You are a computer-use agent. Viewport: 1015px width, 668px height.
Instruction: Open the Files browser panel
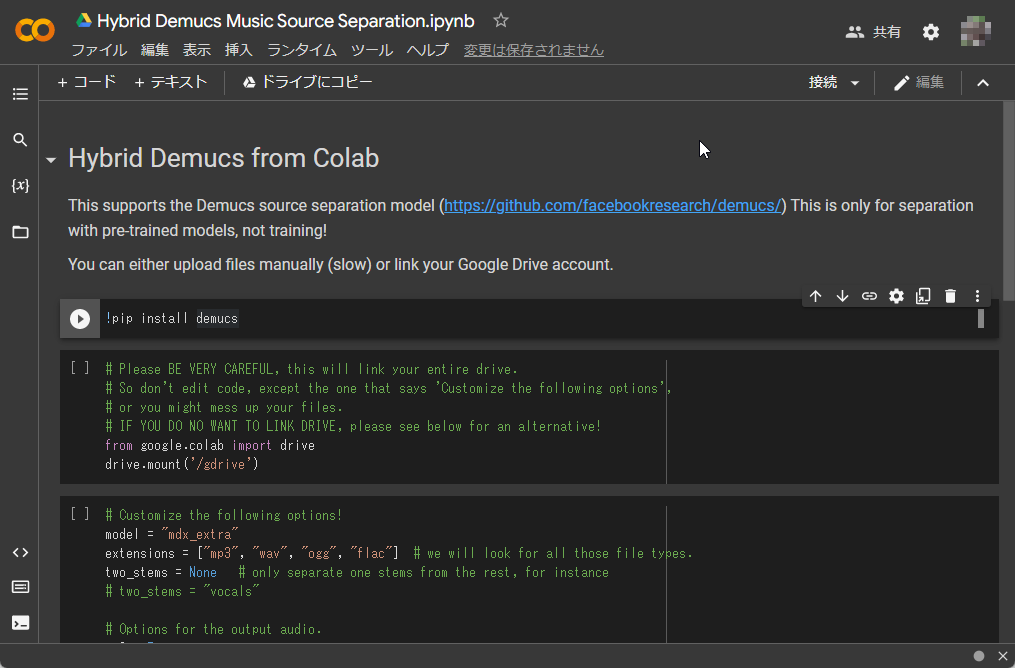20,232
